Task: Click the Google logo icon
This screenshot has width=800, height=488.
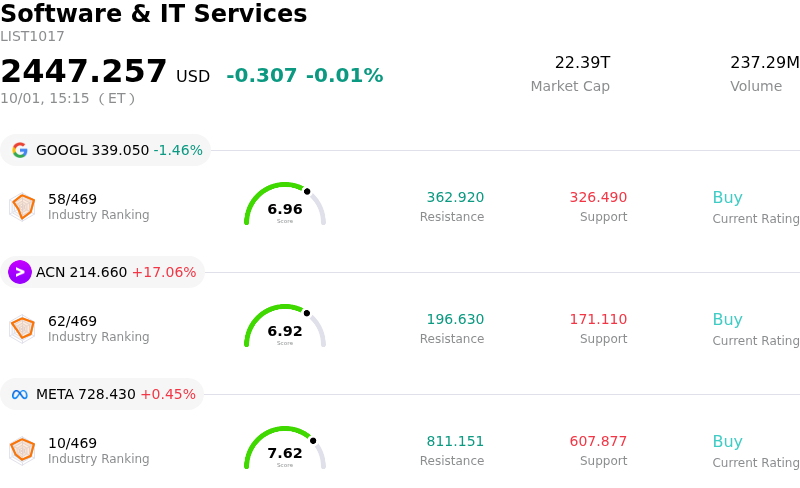Action: [20, 150]
